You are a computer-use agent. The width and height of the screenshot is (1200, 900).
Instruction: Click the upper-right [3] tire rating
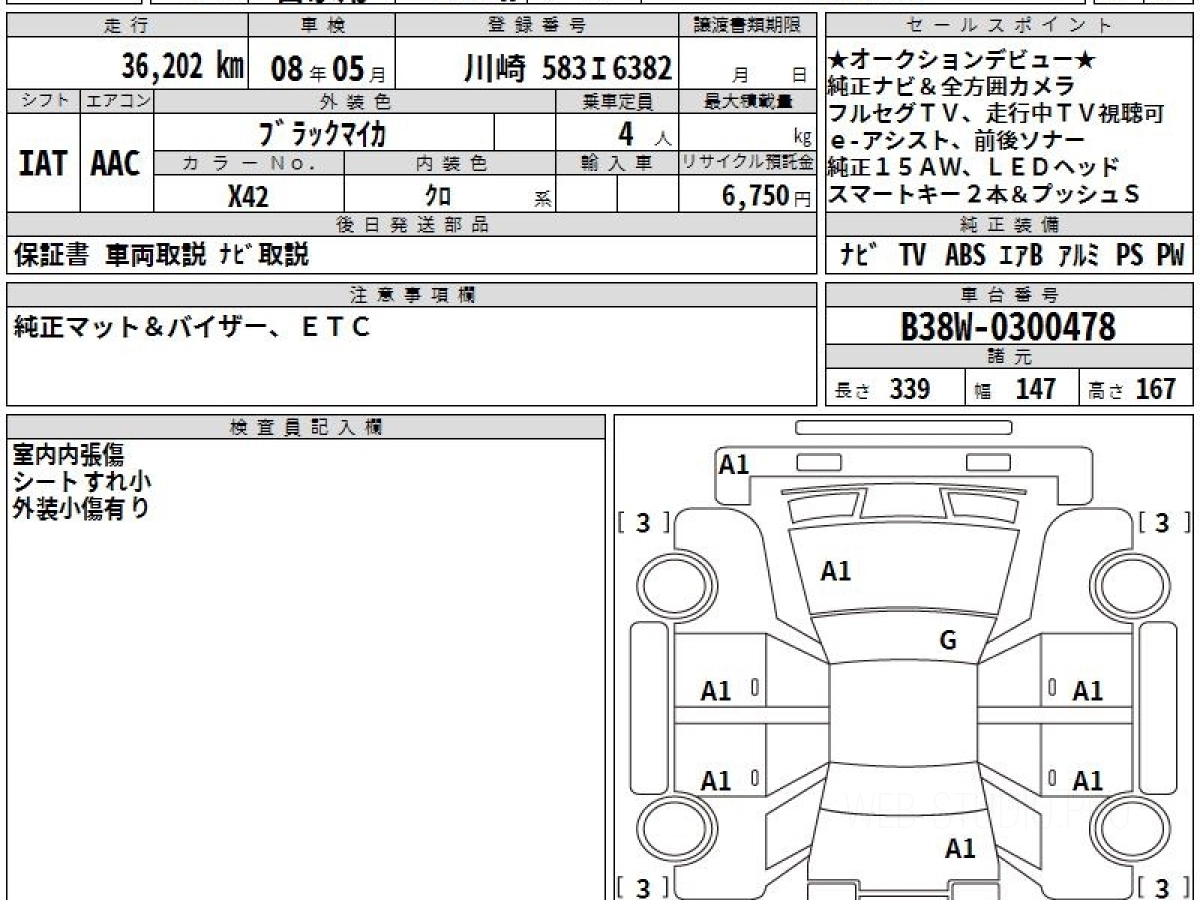point(1160,522)
